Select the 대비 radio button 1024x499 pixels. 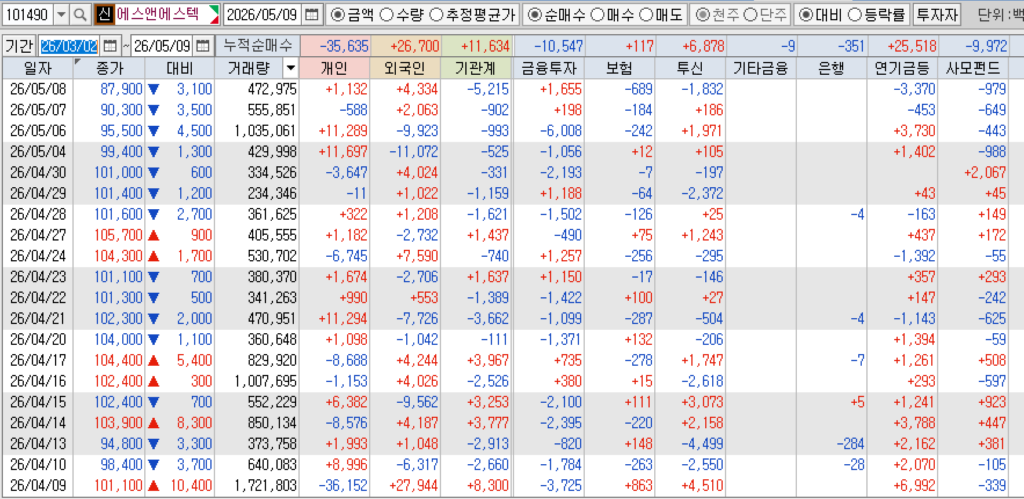tap(807, 14)
